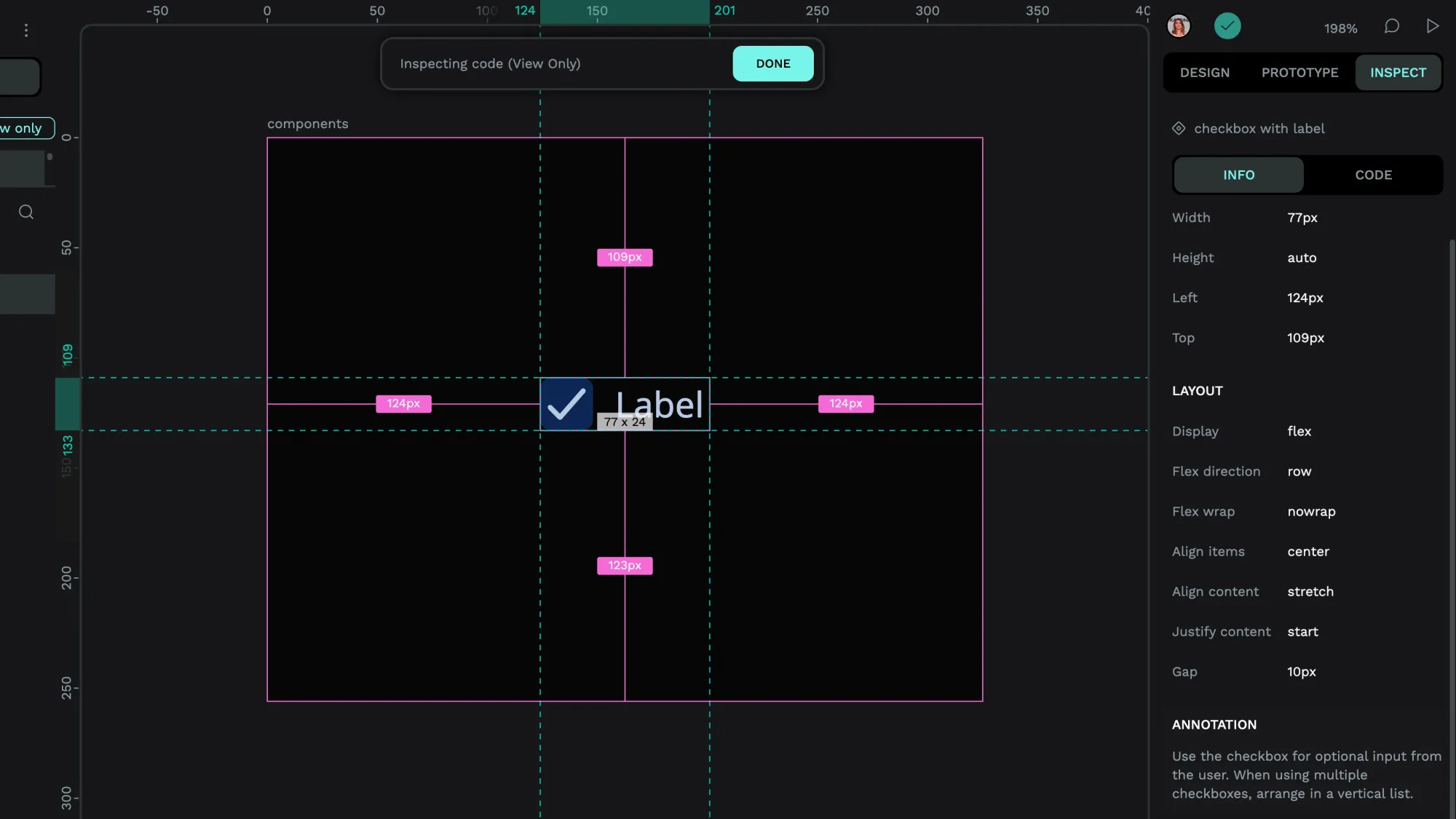Screen dimensions: 1456x819
Task: Click the INFO sub-tab
Action: click(1239, 174)
